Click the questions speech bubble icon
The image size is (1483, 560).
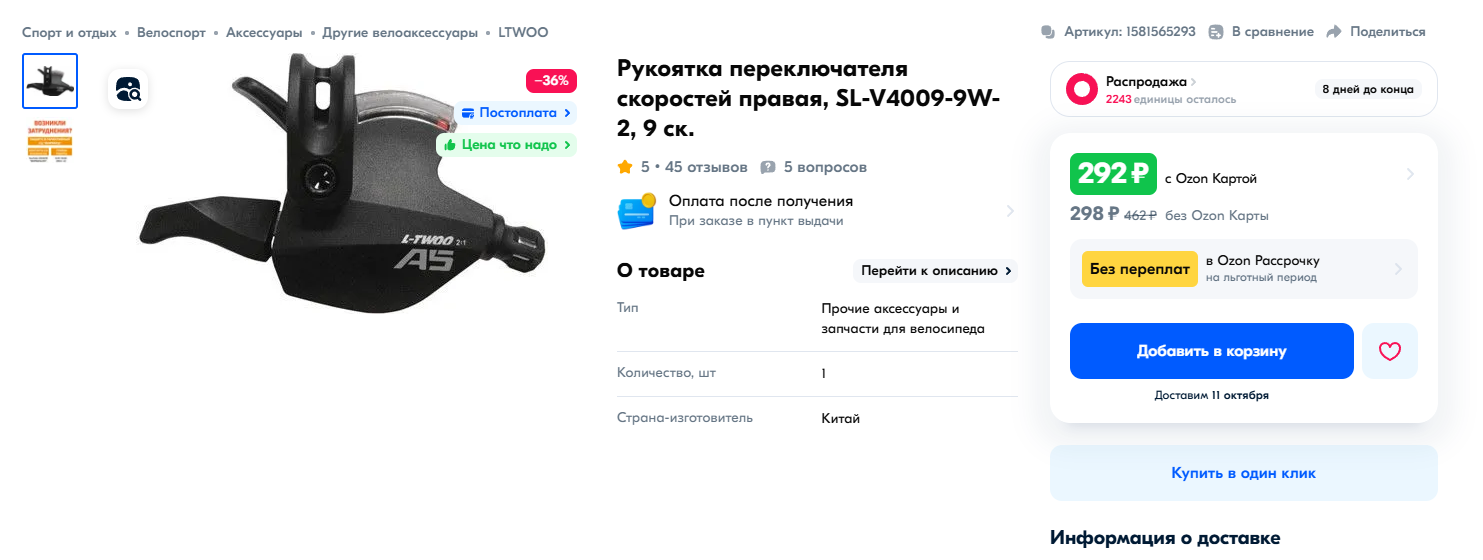768,167
